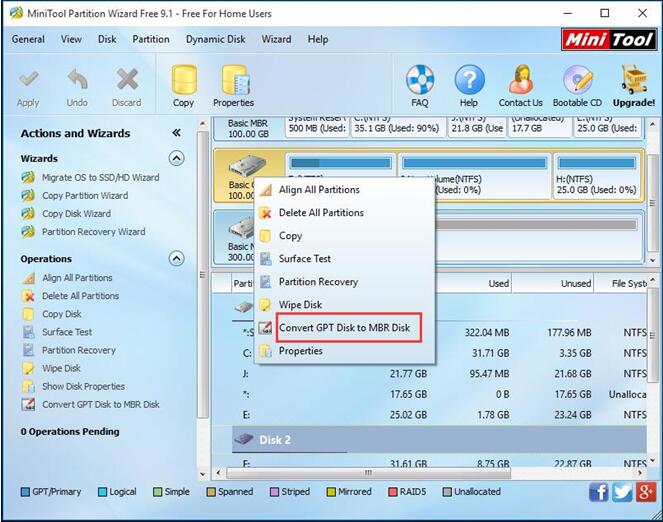Click the Apply checkmark icon
Screen dimensions: 663x522
[28, 79]
